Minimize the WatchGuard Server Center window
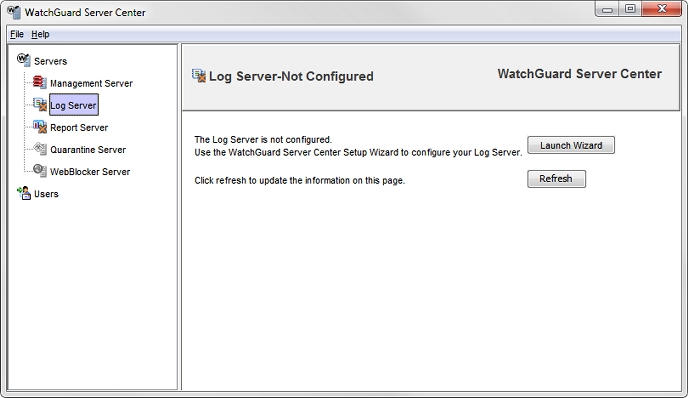This screenshot has height=398, width=688. click(607, 9)
